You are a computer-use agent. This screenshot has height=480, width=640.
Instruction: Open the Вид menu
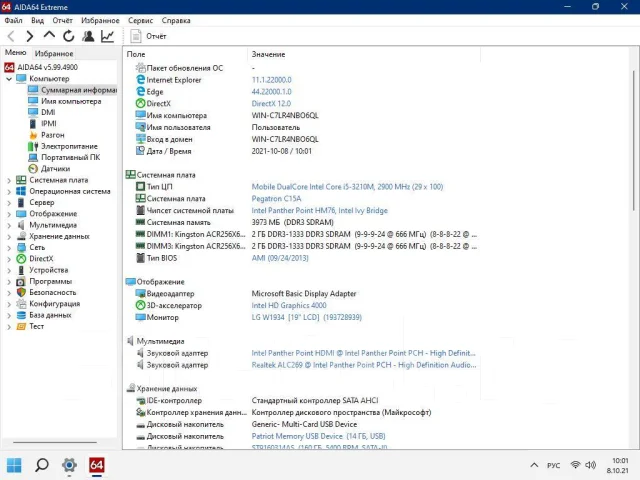coord(38,20)
